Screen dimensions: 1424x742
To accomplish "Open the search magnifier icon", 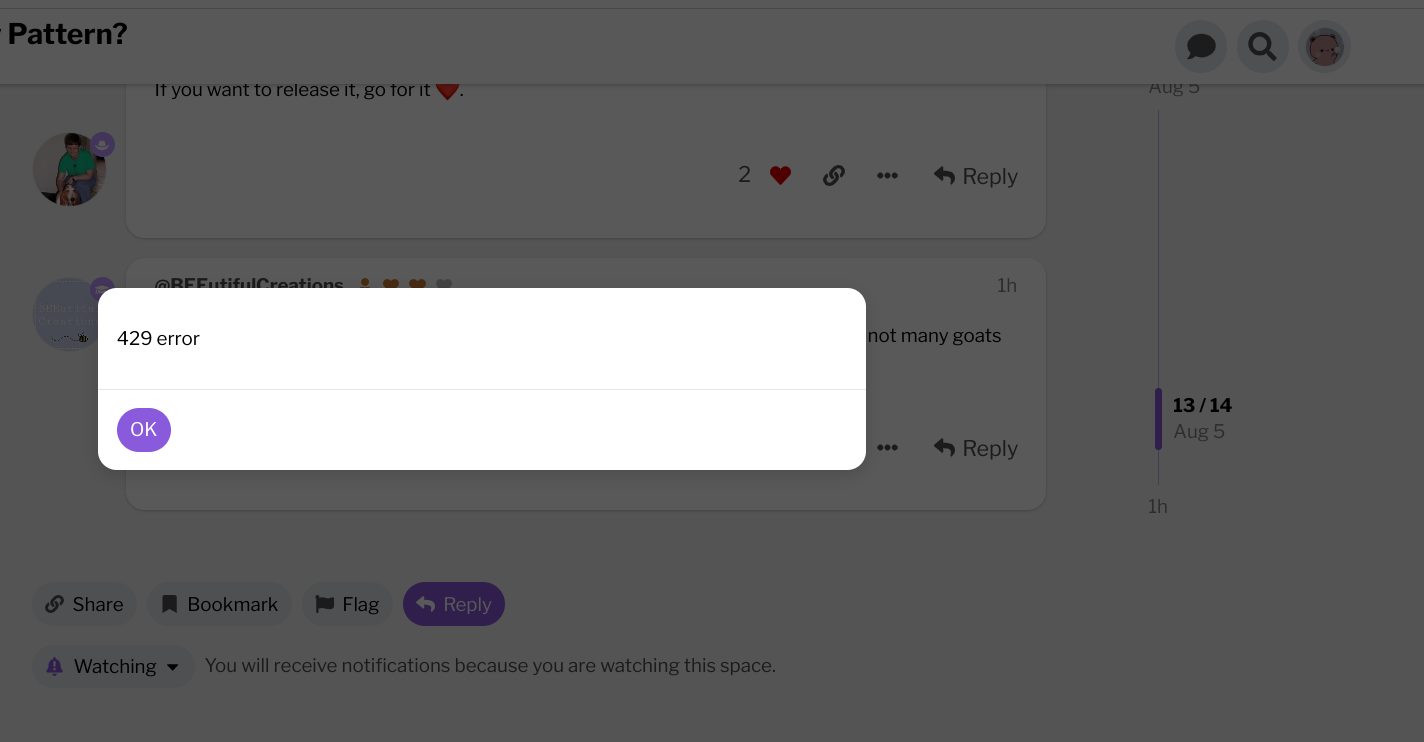I will pos(1263,47).
